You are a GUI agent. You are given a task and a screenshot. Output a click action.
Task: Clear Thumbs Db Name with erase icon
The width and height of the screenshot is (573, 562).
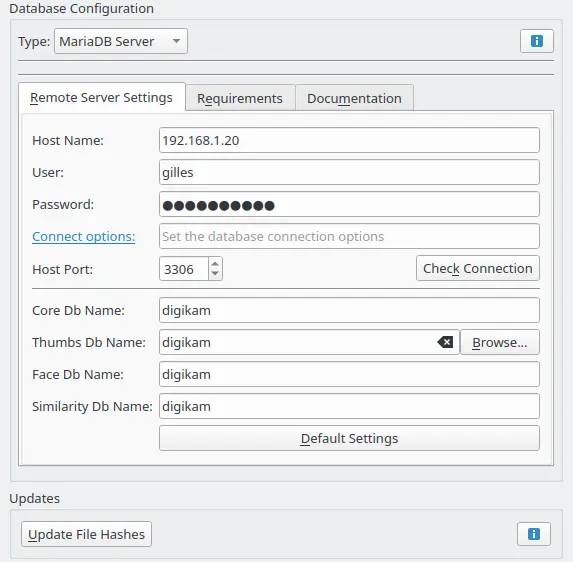[445, 342]
